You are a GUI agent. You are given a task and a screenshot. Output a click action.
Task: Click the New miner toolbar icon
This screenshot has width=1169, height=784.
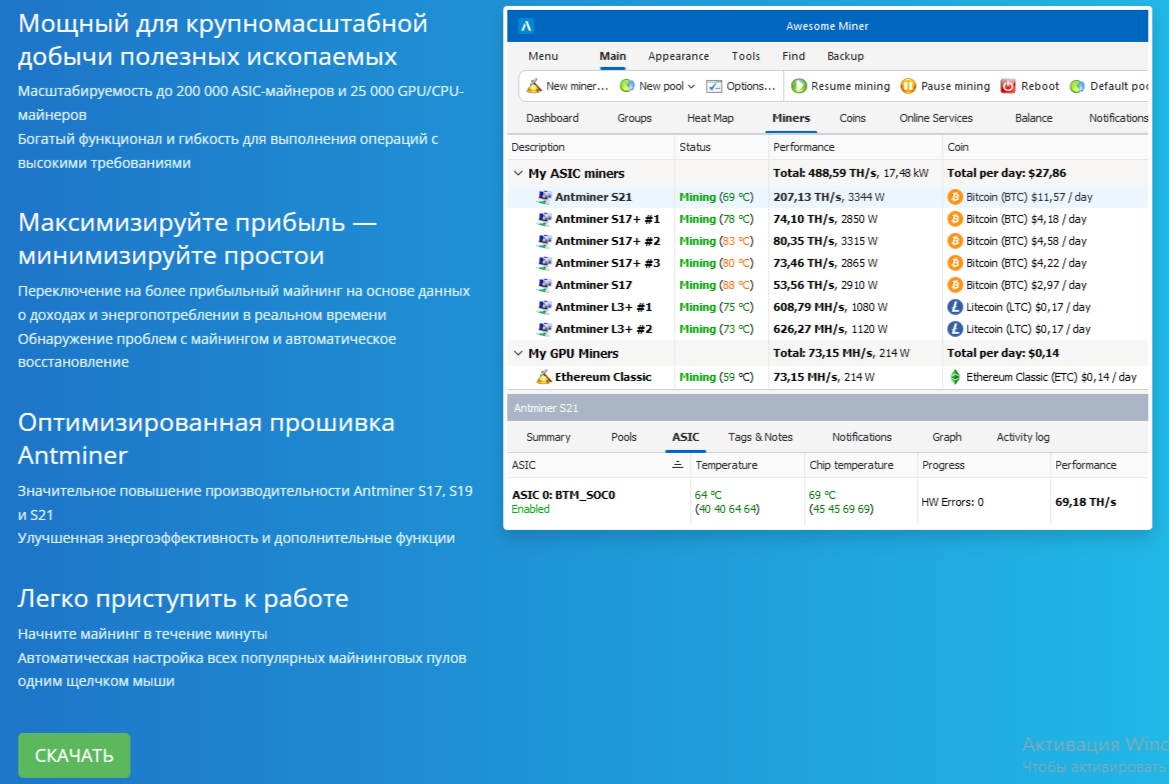tap(534, 86)
